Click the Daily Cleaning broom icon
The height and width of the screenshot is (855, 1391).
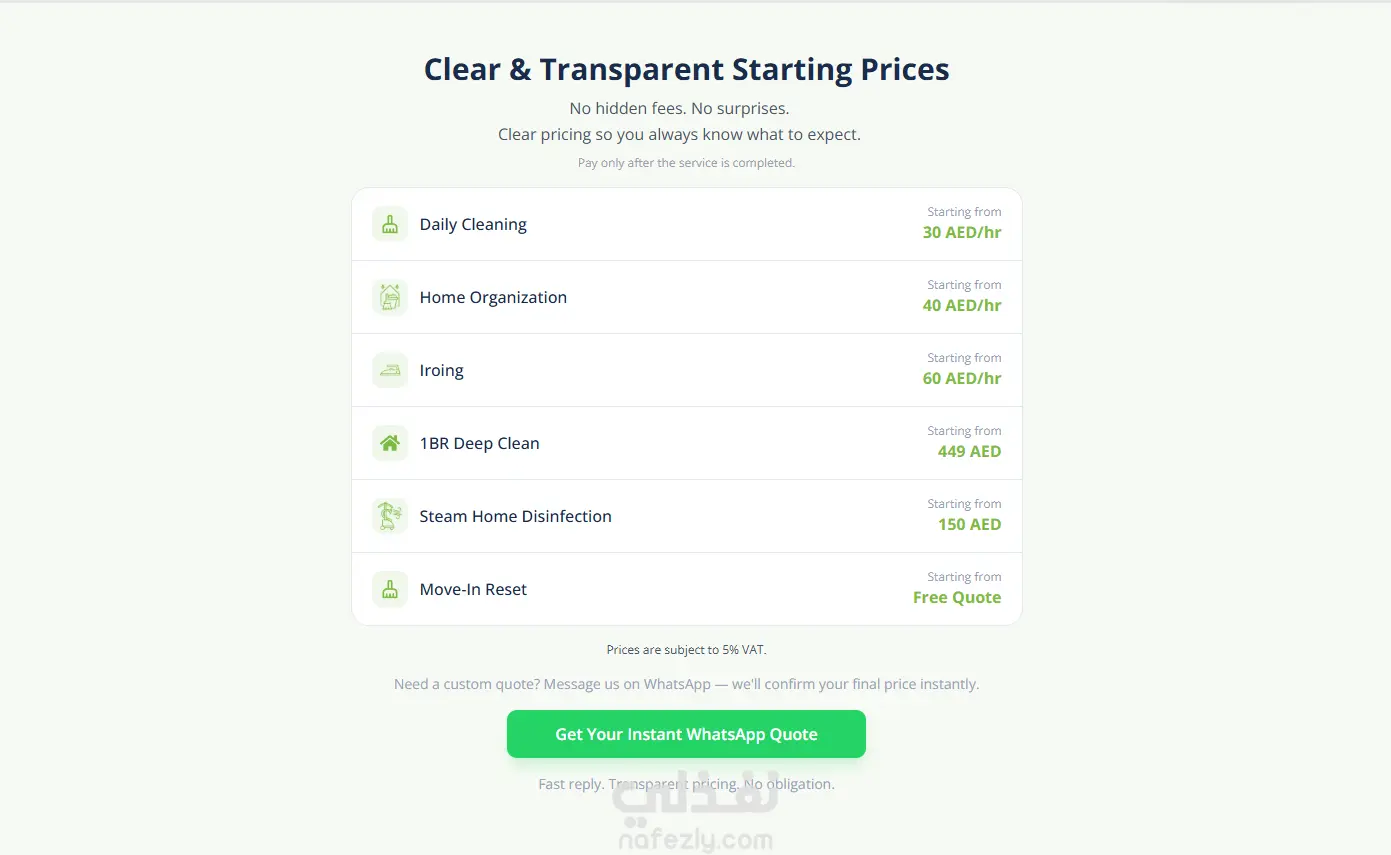click(390, 224)
